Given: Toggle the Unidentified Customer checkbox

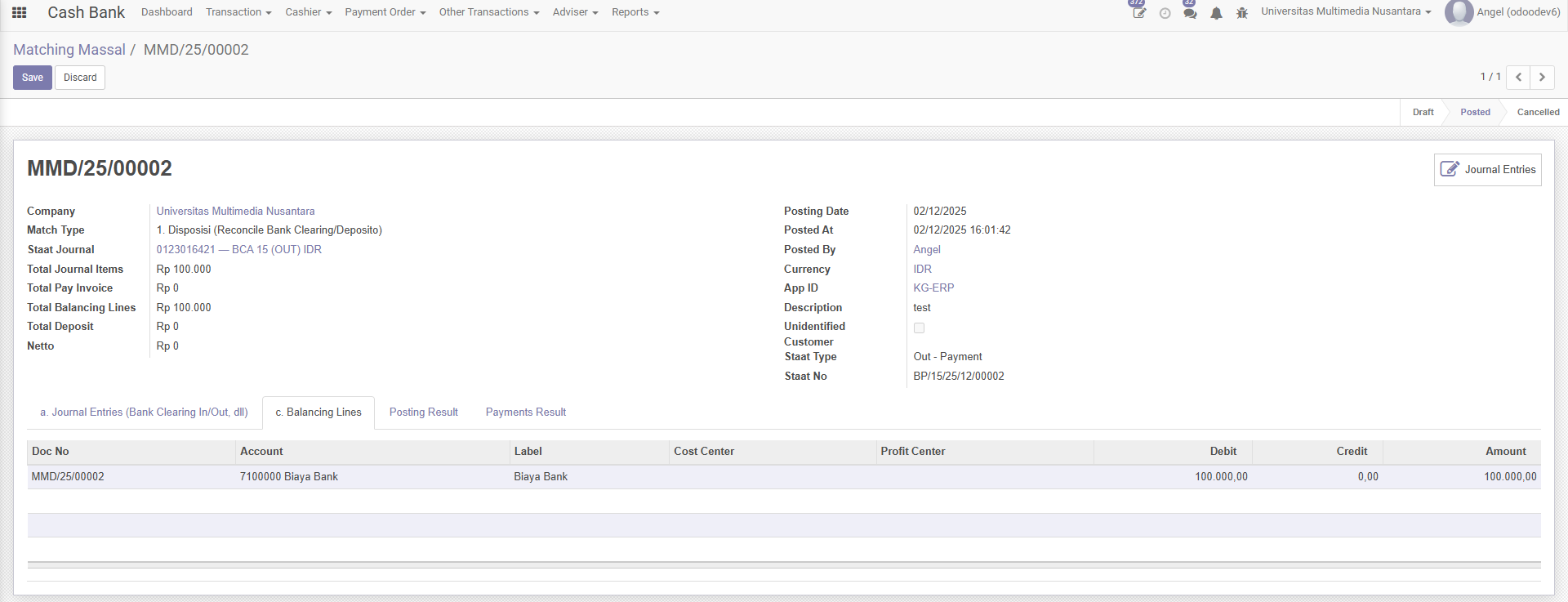Looking at the screenshot, I should click(x=919, y=328).
